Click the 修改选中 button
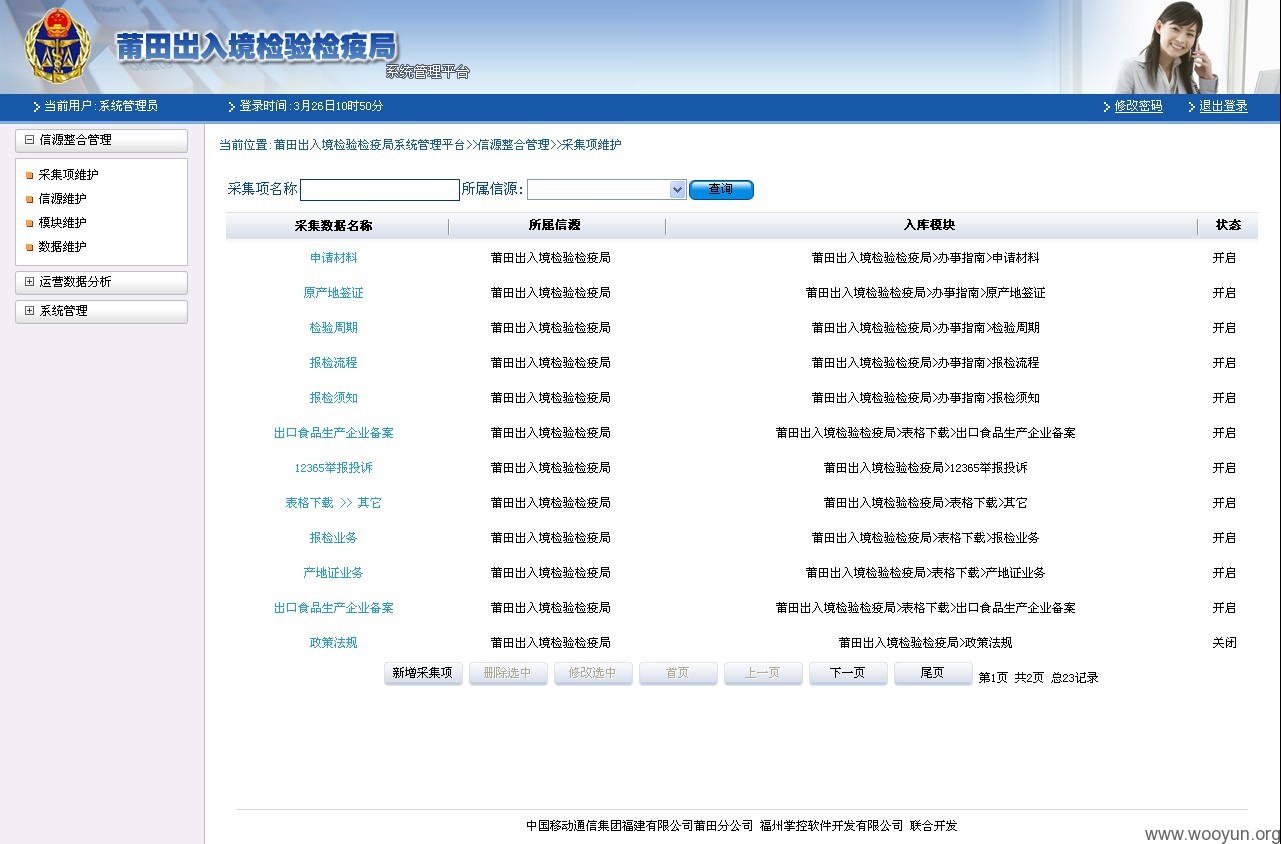 (x=593, y=674)
